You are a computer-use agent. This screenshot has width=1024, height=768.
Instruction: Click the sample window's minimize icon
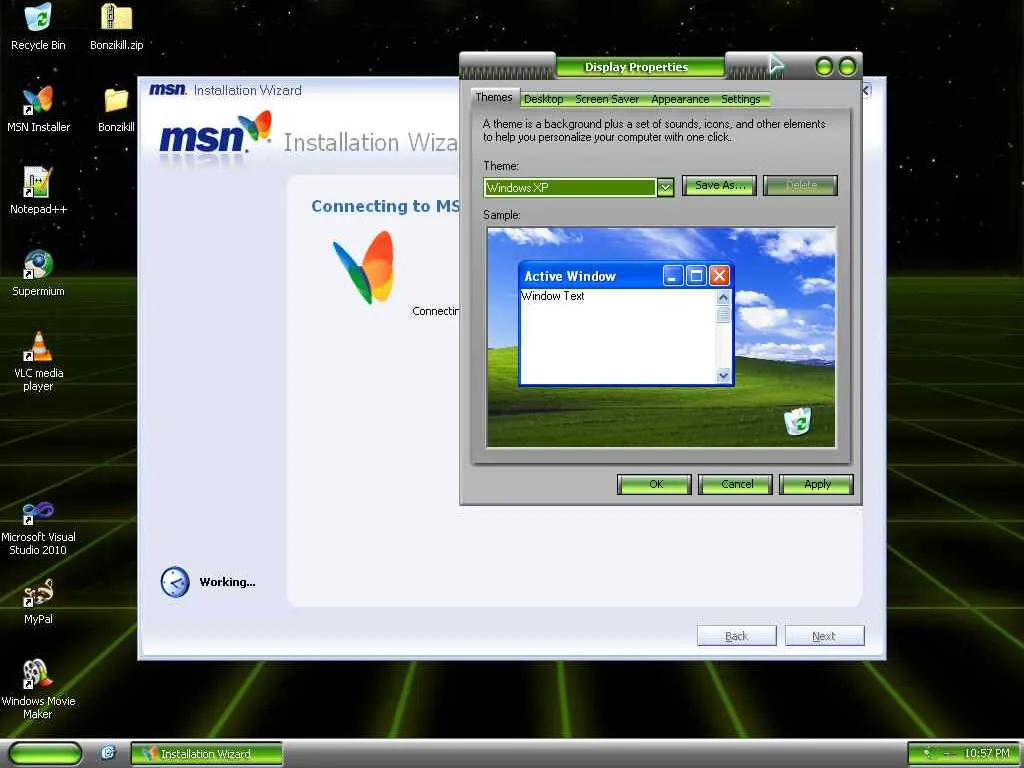(673, 276)
